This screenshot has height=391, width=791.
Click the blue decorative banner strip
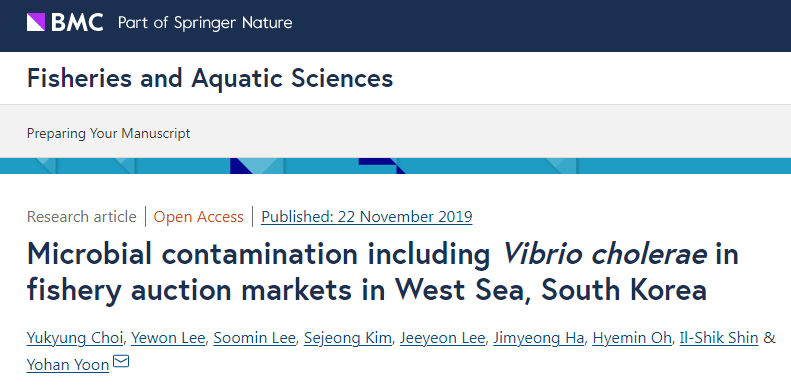coord(396,166)
